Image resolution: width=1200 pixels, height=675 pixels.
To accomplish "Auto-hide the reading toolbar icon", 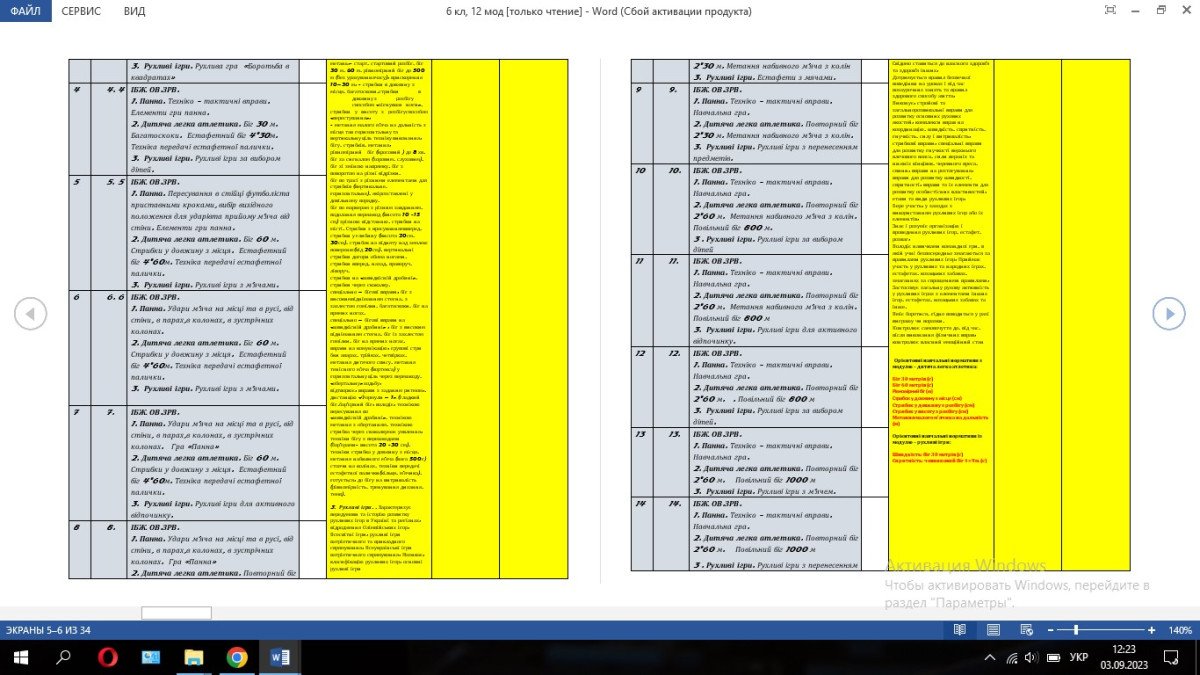I will (1110, 10).
